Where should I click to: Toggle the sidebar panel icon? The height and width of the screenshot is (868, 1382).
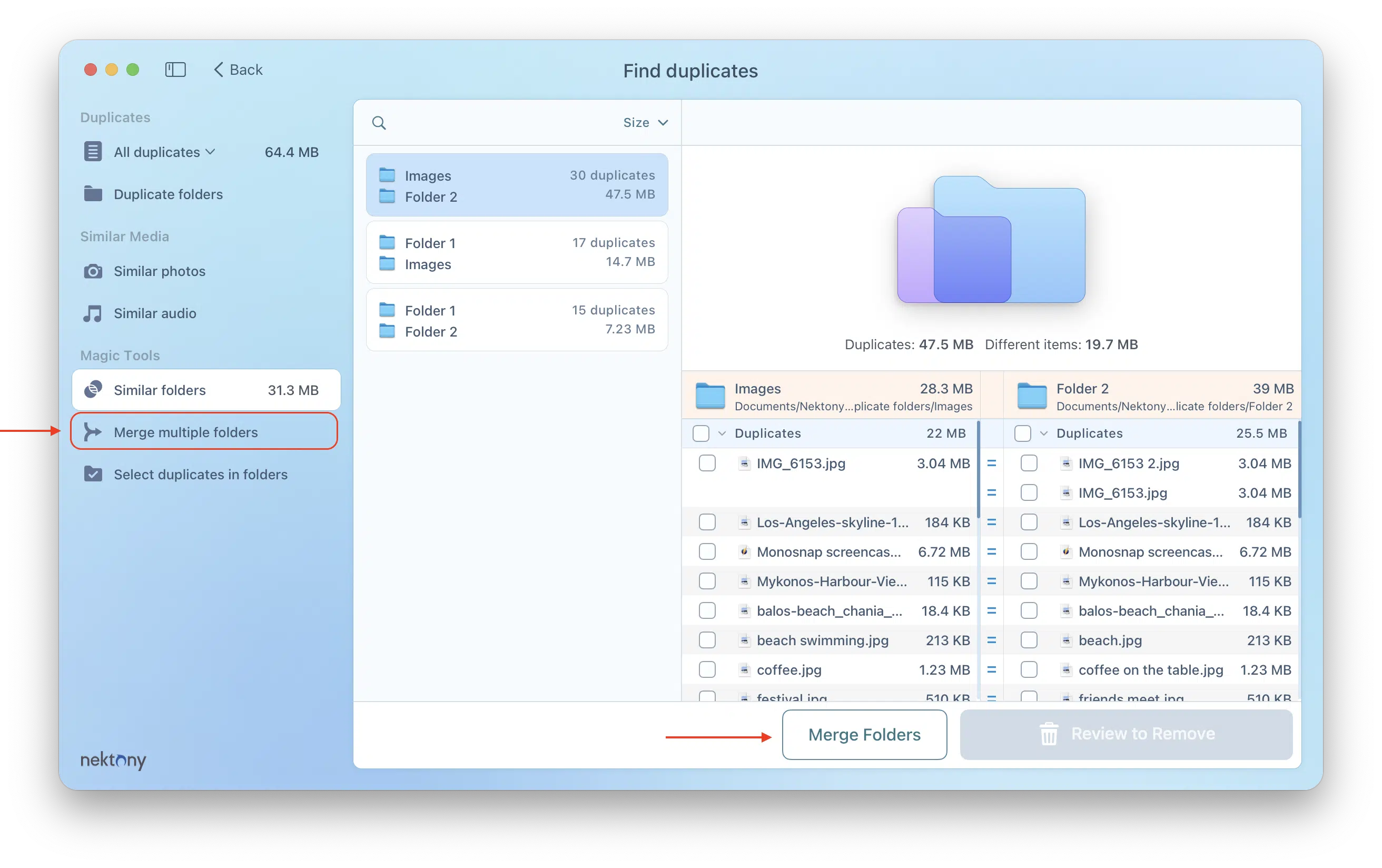175,70
